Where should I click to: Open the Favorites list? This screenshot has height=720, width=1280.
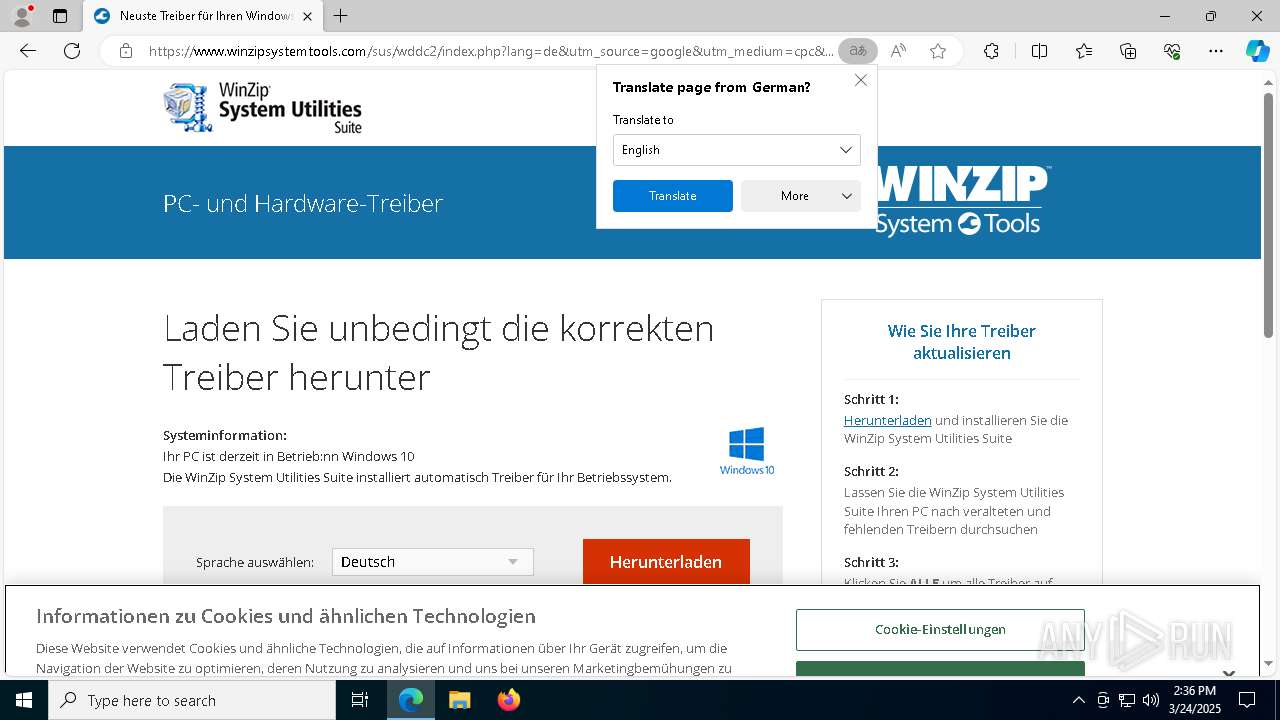pos(1084,51)
